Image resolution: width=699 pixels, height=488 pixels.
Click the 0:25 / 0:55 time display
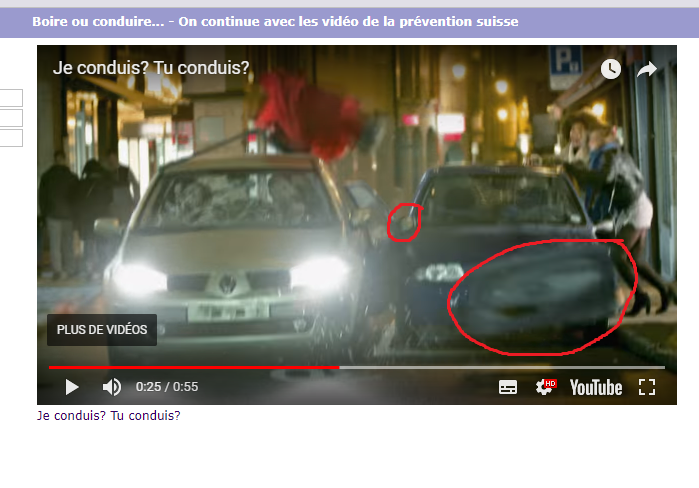[x=167, y=387]
